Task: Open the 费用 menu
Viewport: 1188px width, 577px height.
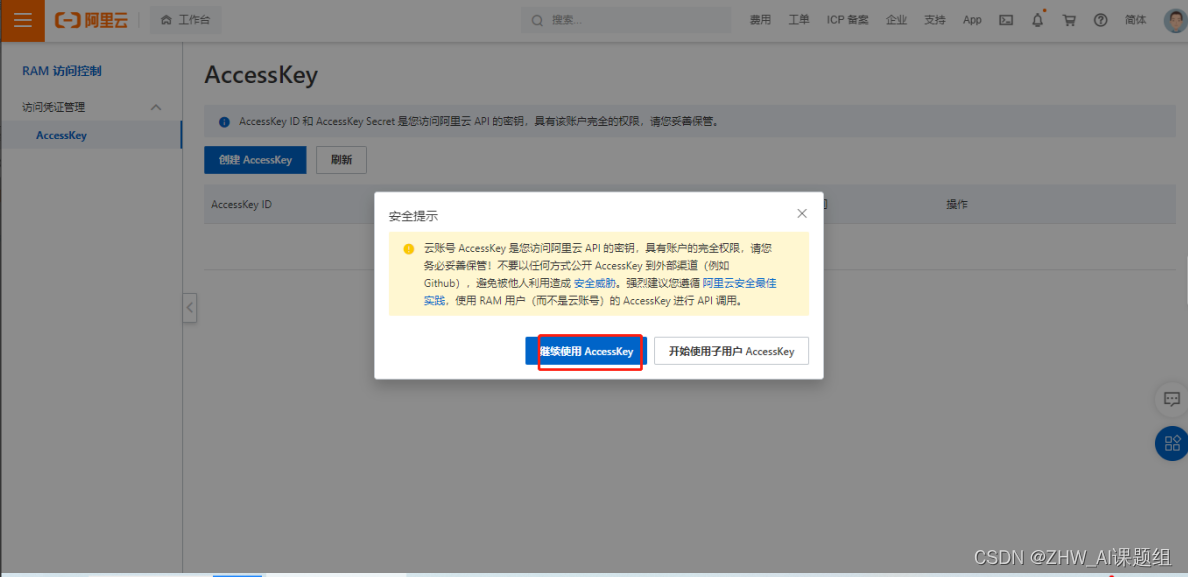Action: pyautogui.click(x=760, y=20)
